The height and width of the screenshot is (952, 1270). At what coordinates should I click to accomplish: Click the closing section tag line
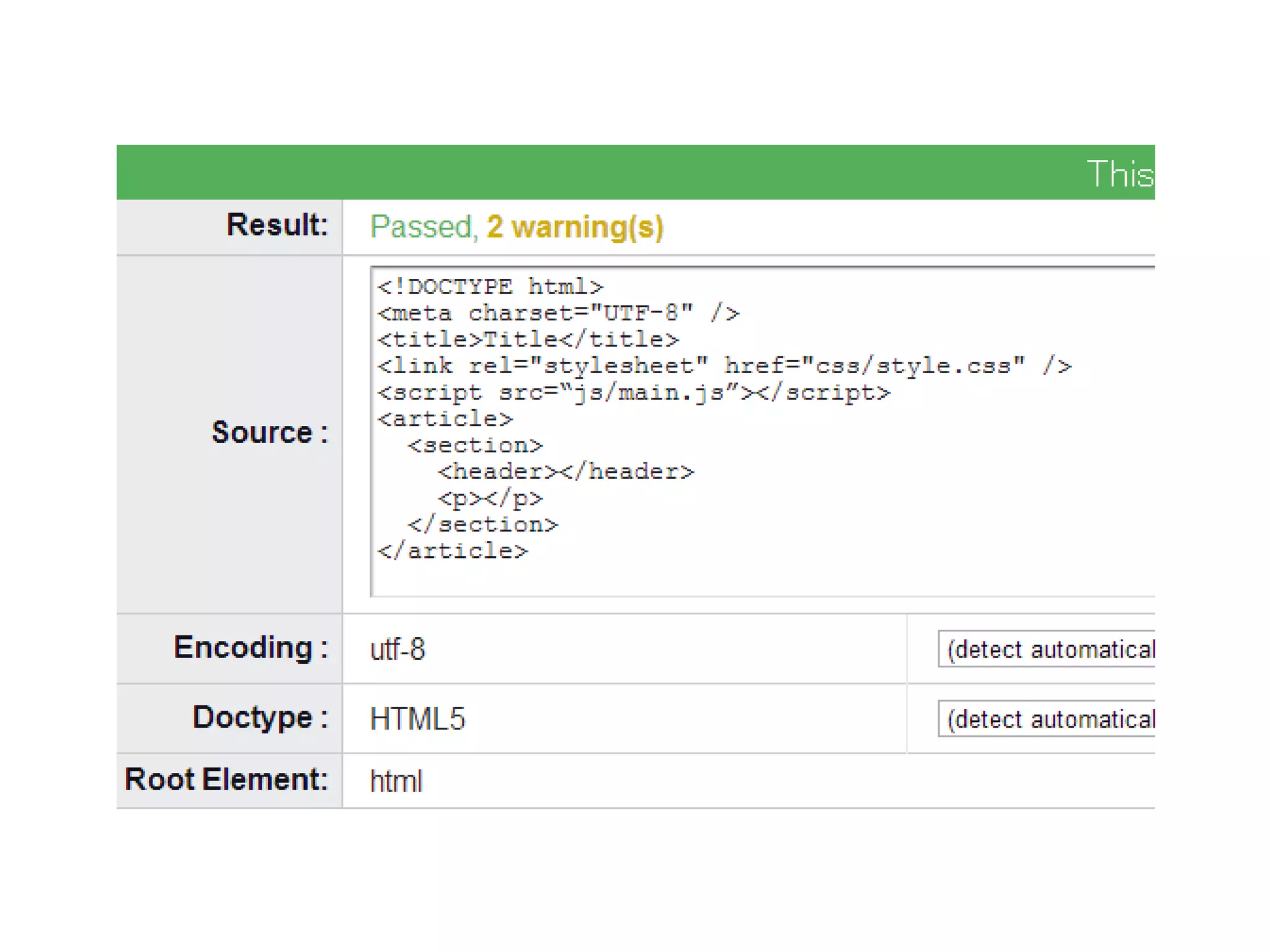[483, 525]
